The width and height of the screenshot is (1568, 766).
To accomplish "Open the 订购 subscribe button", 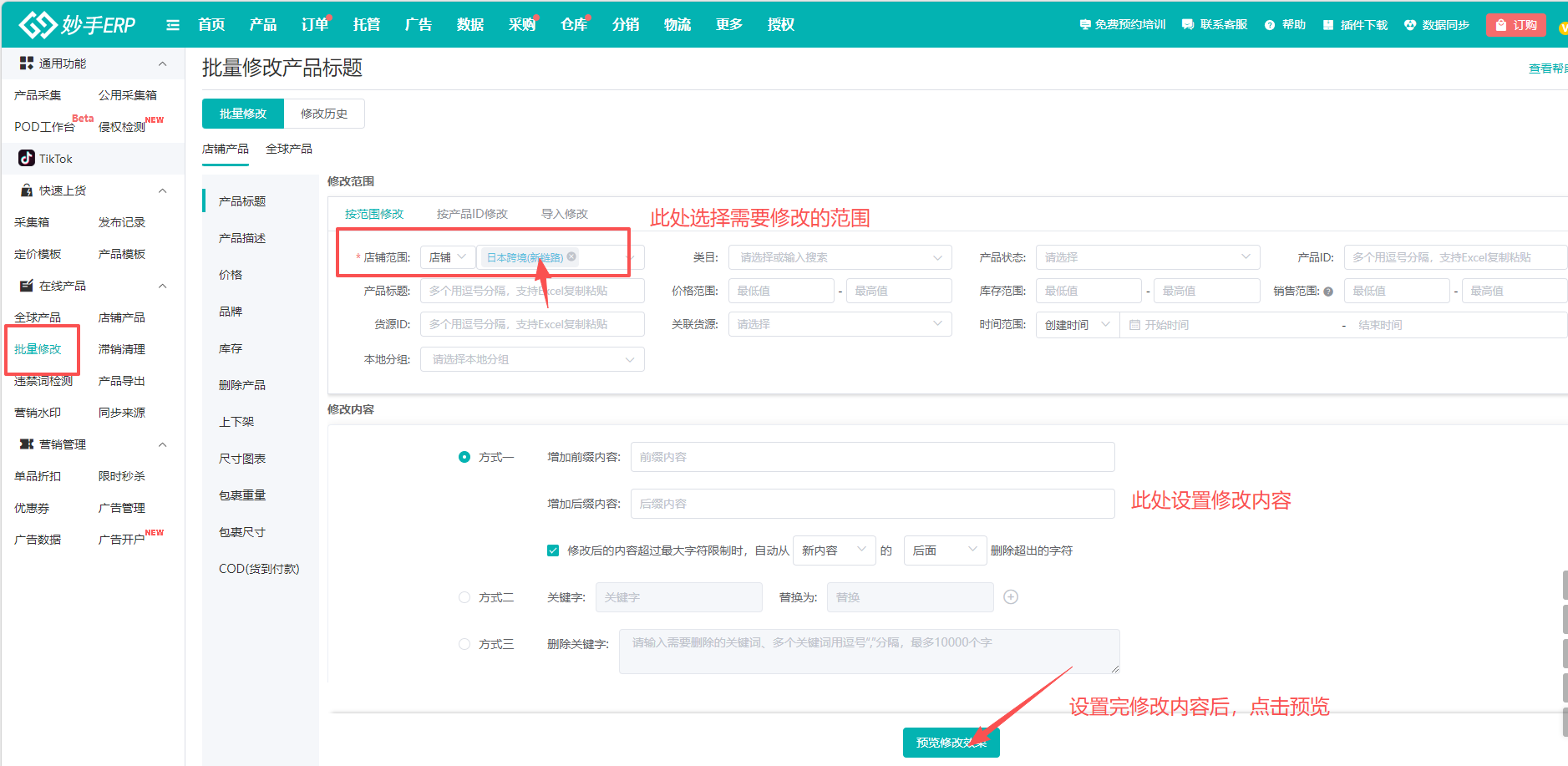I will point(1516,24).
